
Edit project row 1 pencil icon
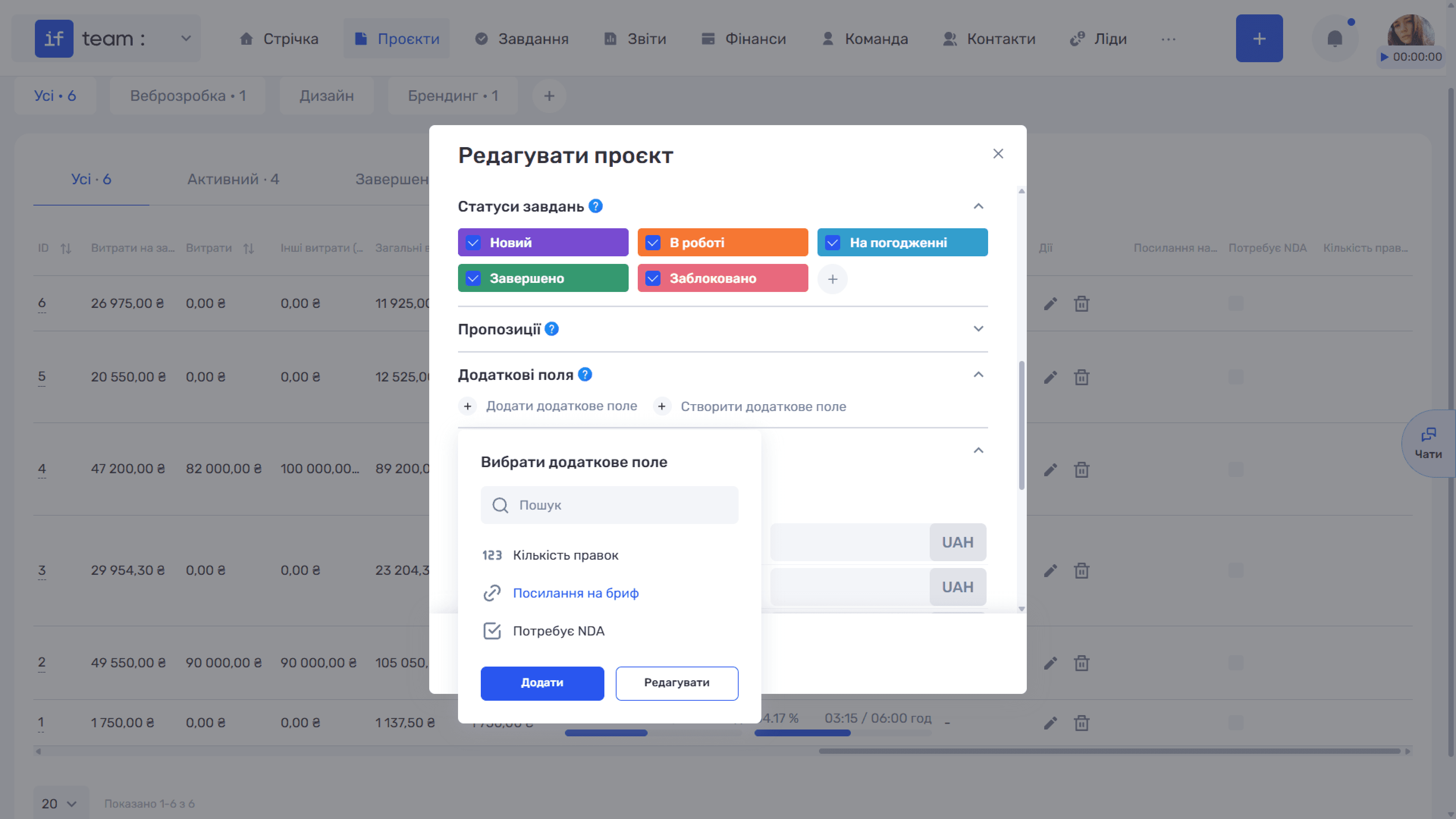1050,723
